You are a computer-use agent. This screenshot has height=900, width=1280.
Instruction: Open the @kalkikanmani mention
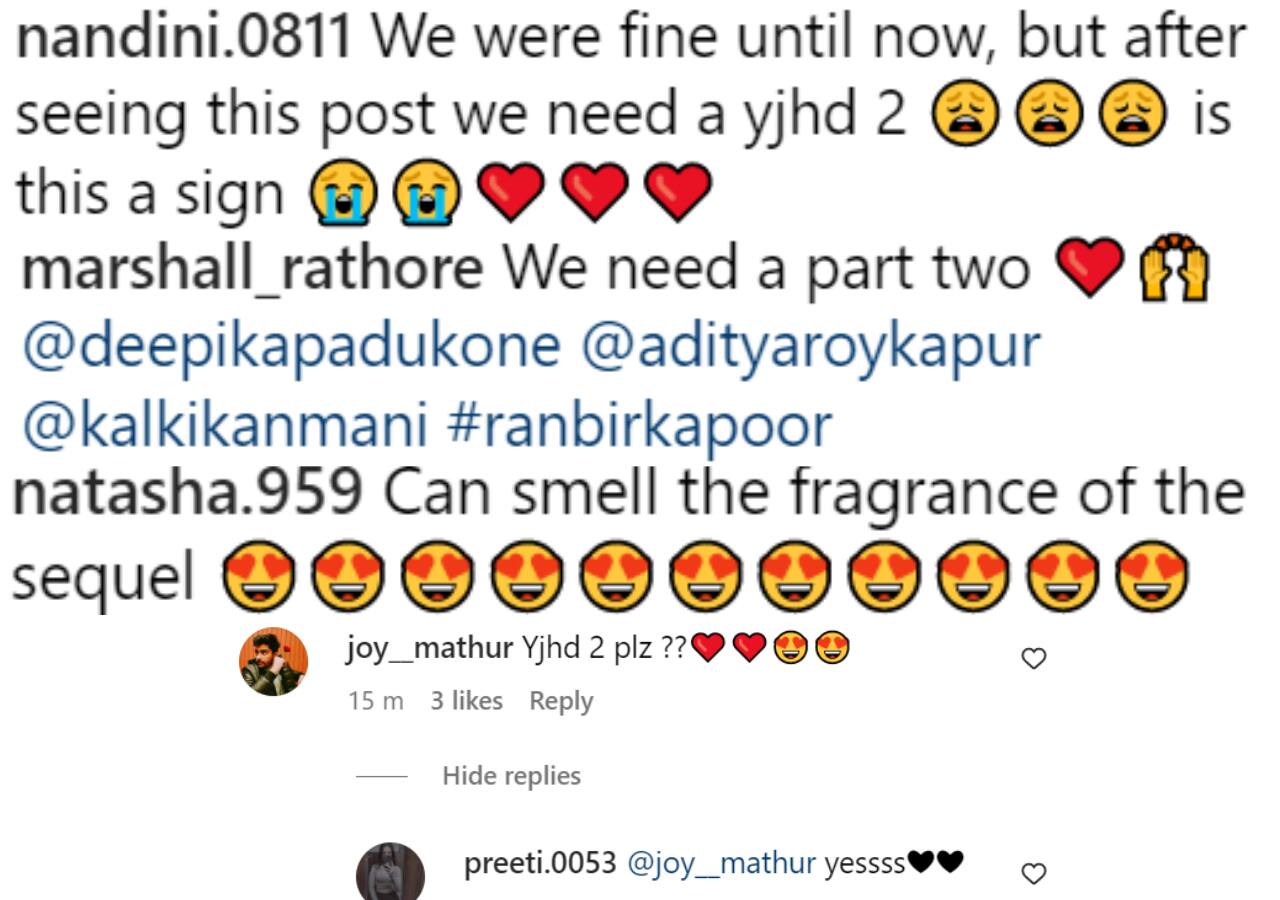[x=223, y=424]
